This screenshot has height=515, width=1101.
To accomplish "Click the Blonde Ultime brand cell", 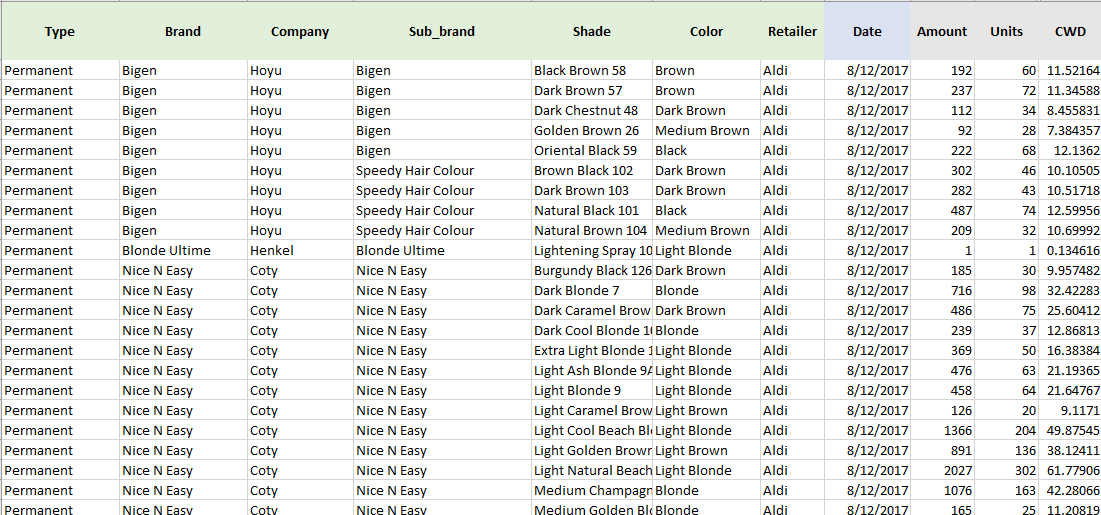I will [x=183, y=251].
